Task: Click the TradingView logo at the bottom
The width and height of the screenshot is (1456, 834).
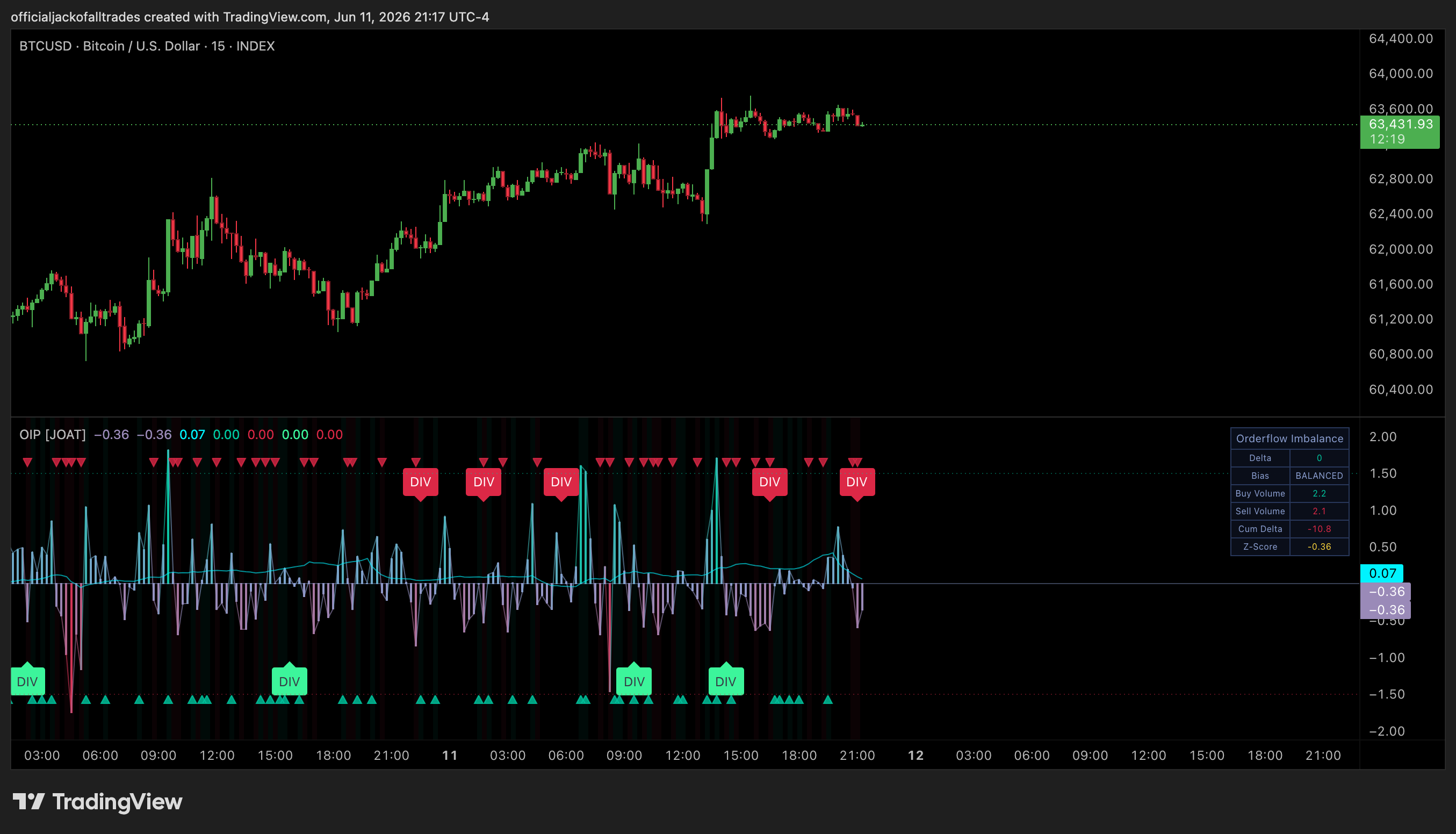Action: tap(97, 801)
